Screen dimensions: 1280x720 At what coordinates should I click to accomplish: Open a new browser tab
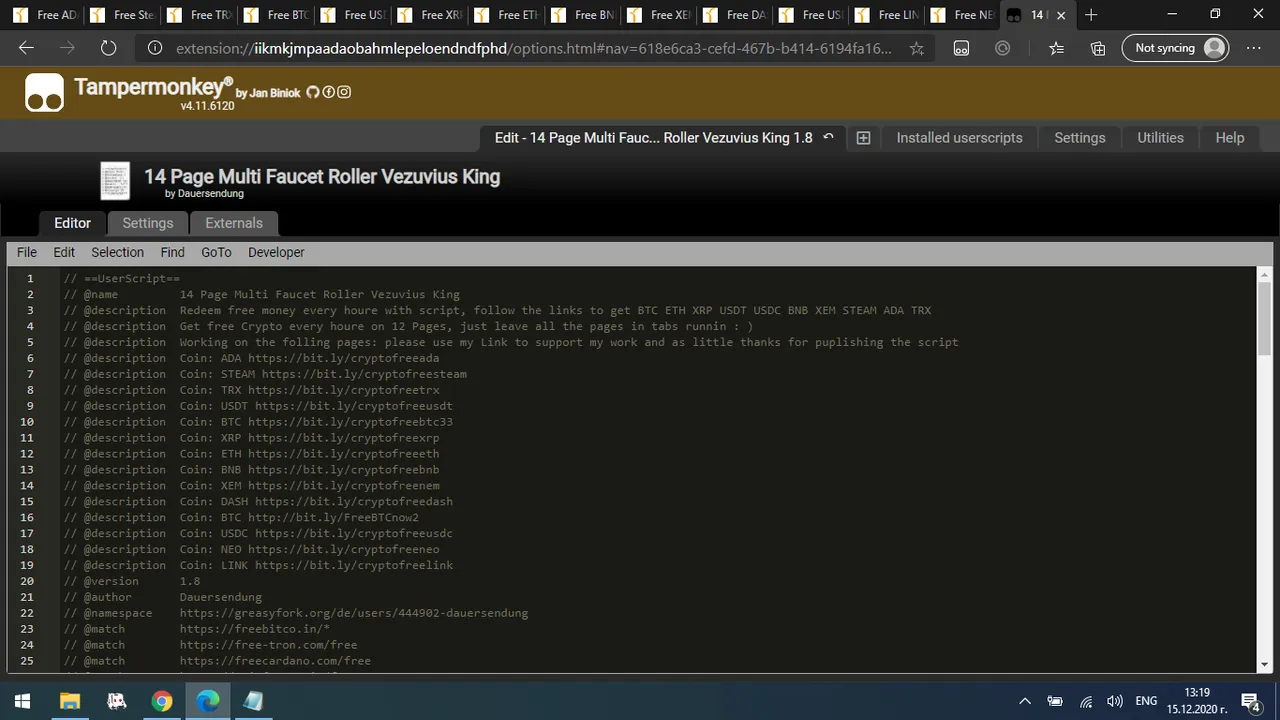pos(1091,15)
